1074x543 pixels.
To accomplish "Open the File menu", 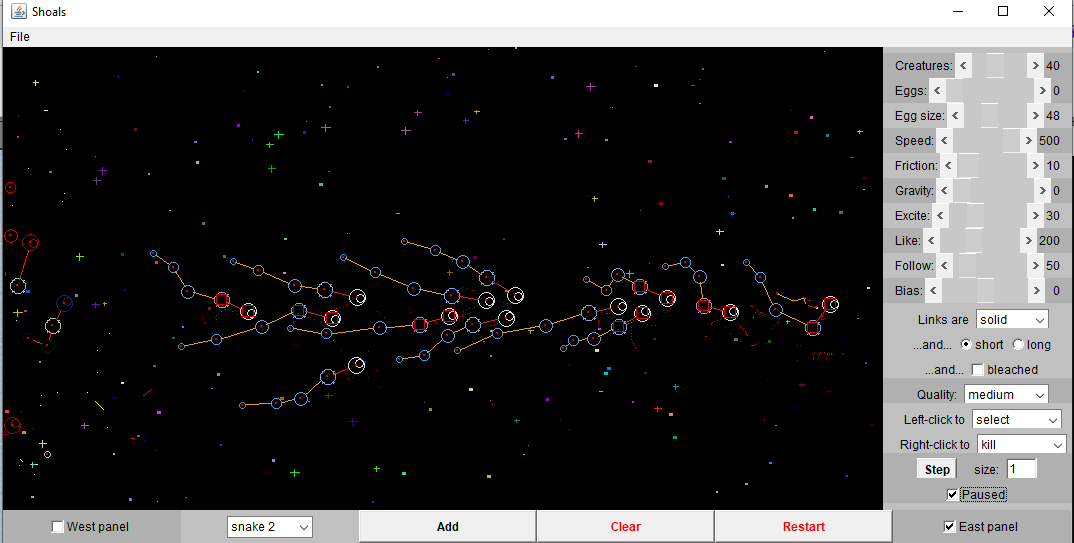I will point(20,37).
